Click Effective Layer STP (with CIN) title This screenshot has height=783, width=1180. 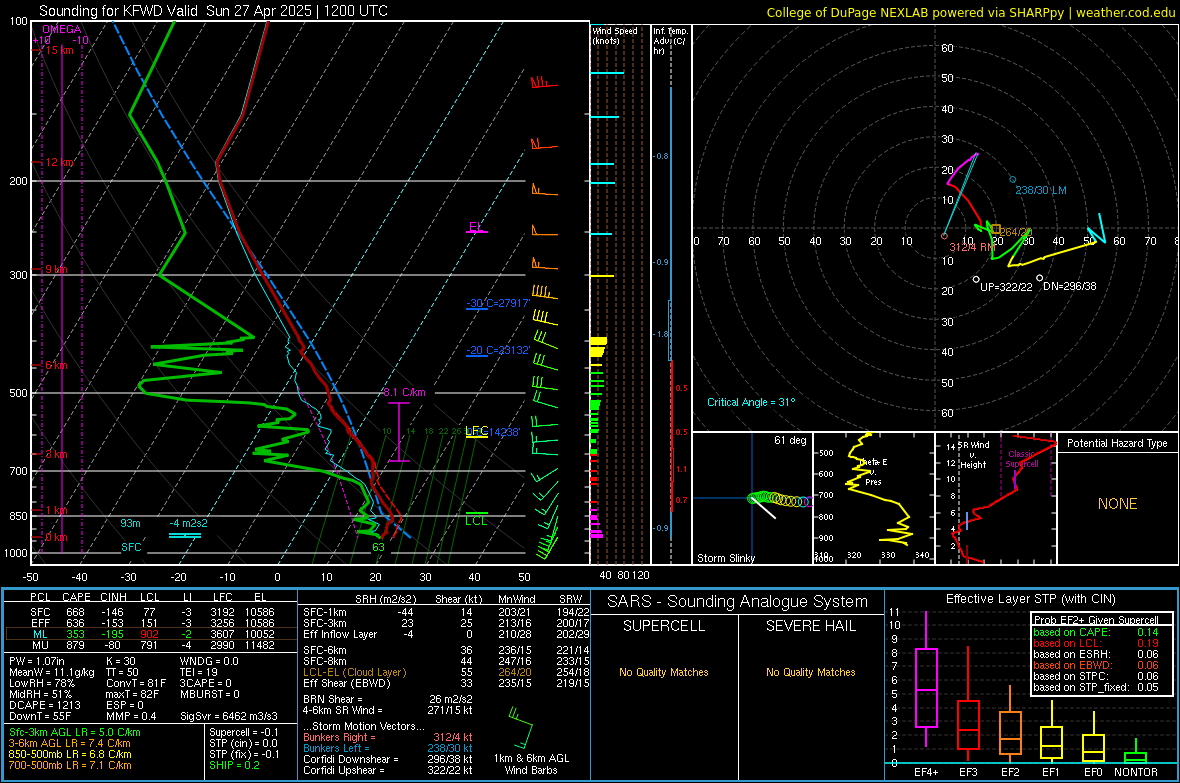1030,599
